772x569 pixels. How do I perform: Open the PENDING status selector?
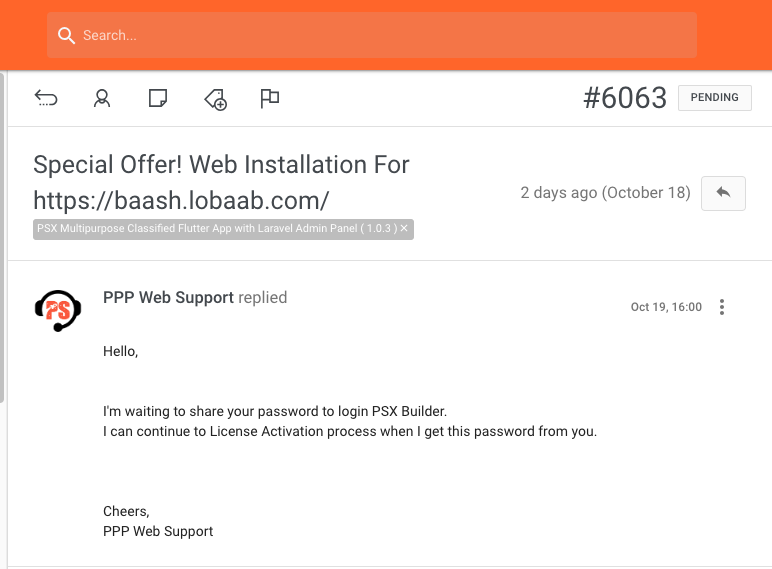pyautogui.click(x=714, y=97)
